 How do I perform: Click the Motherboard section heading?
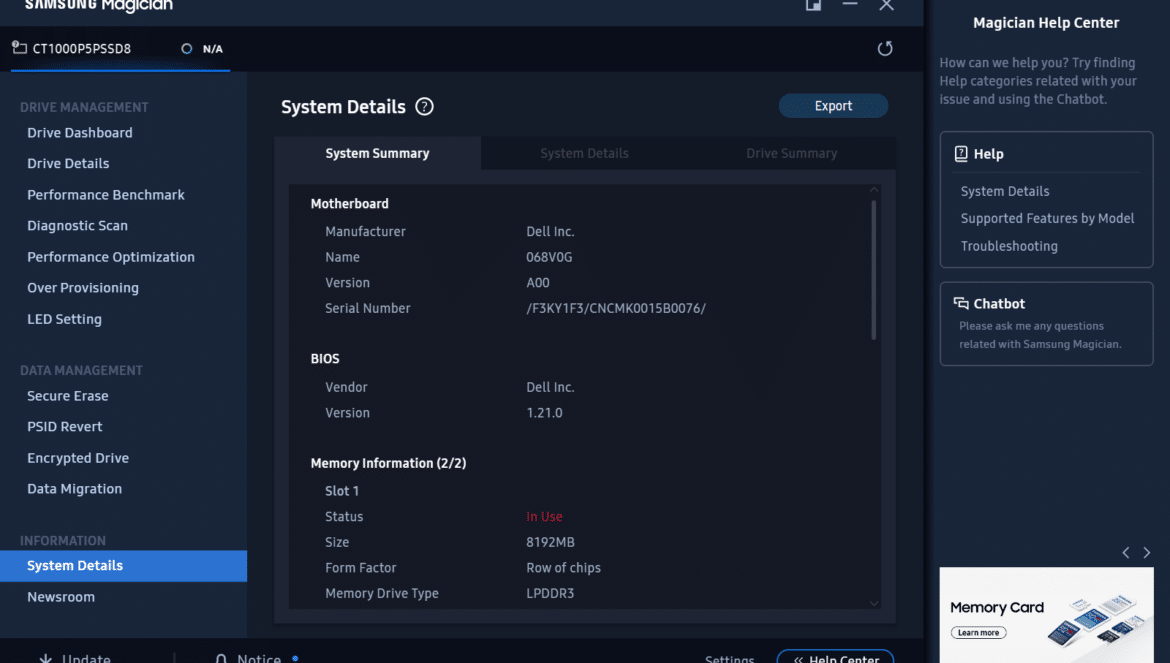tap(349, 204)
